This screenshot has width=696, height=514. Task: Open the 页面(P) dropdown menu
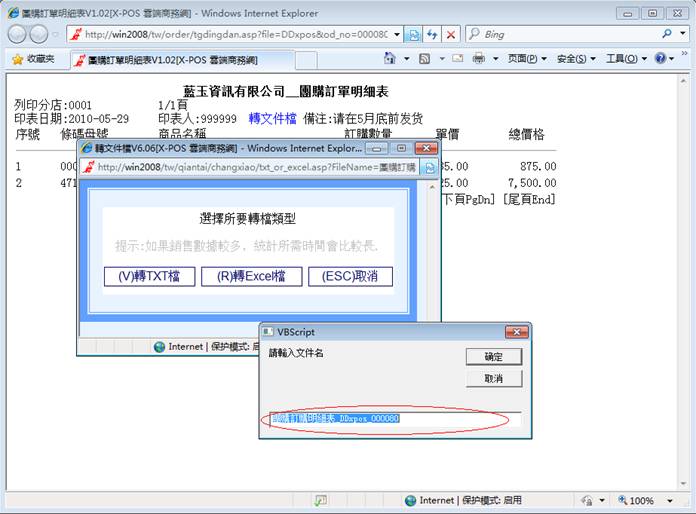pos(527,59)
